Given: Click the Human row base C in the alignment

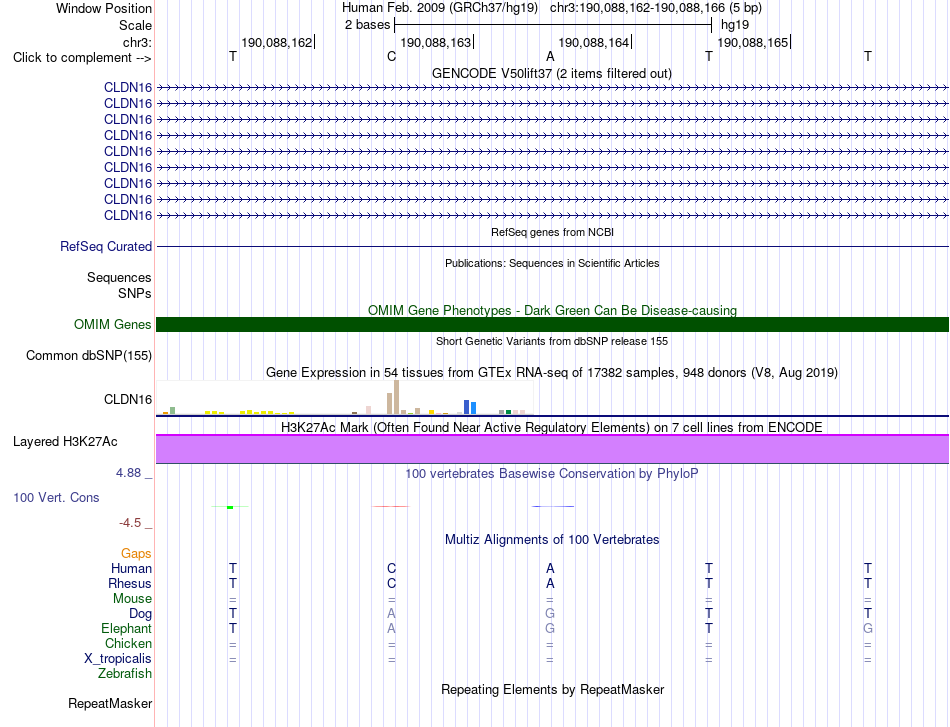Looking at the screenshot, I should [x=391, y=568].
